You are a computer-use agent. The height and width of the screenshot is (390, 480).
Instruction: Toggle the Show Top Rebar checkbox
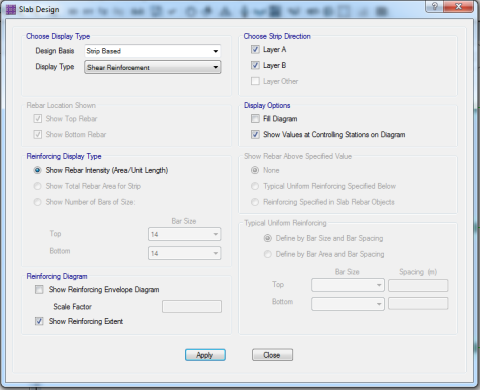tap(38, 118)
